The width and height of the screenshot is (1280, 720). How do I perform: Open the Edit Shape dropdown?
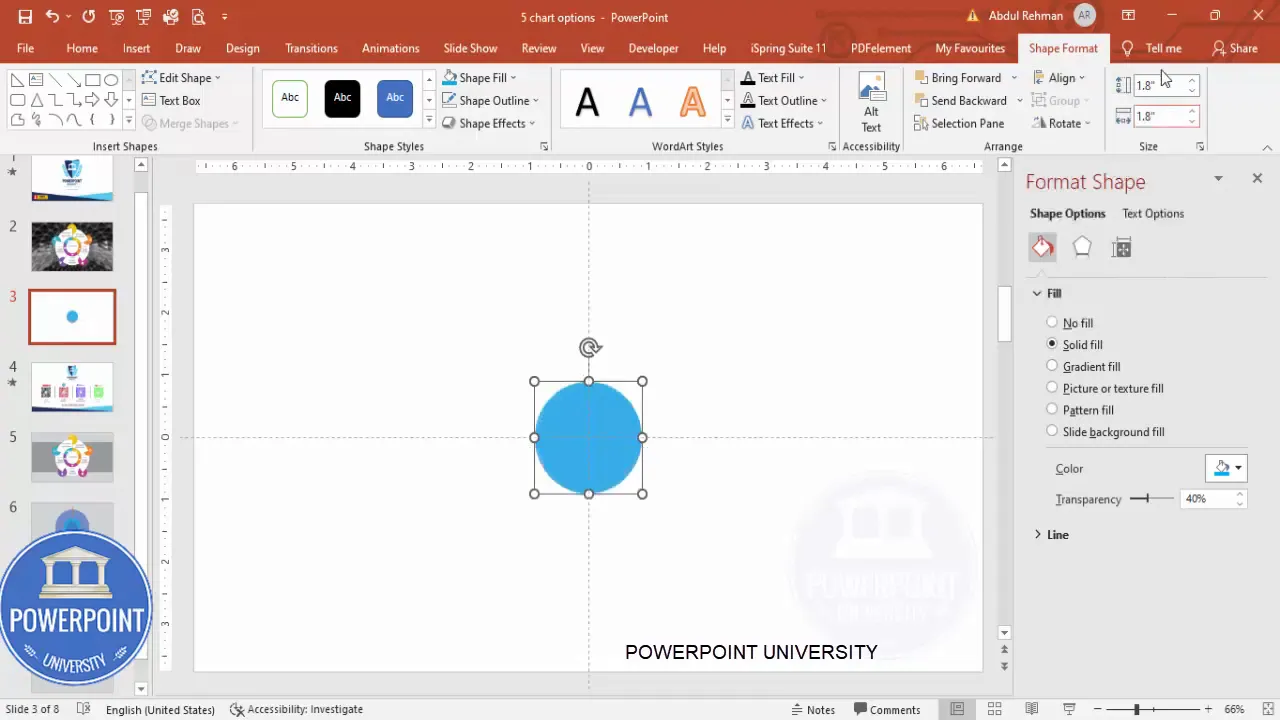tap(181, 77)
